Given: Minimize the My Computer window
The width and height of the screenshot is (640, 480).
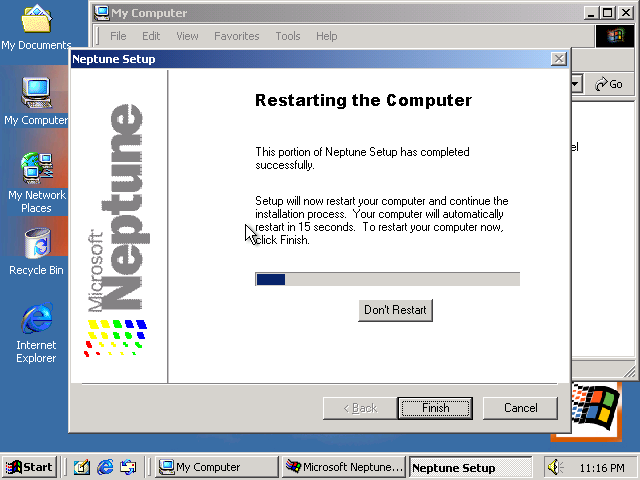Looking at the screenshot, I should (591, 13).
